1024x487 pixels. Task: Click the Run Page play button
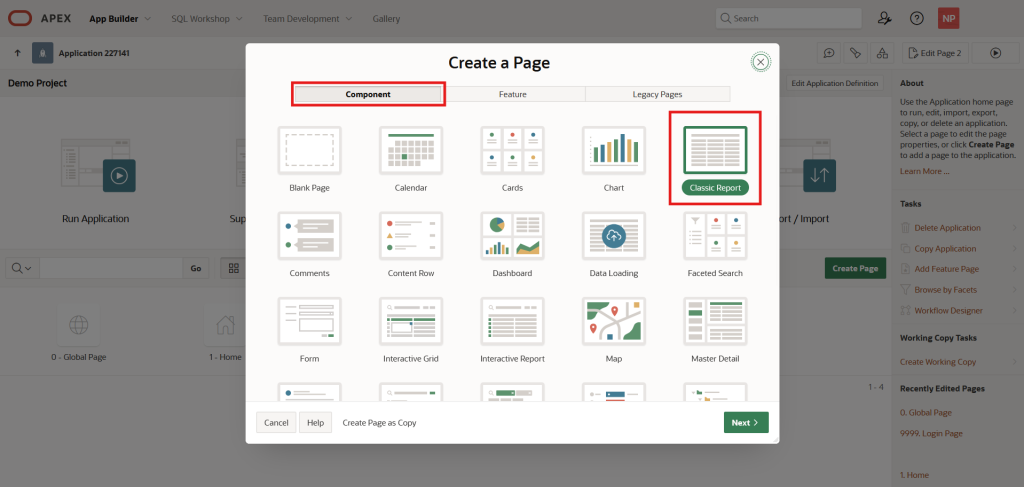coord(995,53)
